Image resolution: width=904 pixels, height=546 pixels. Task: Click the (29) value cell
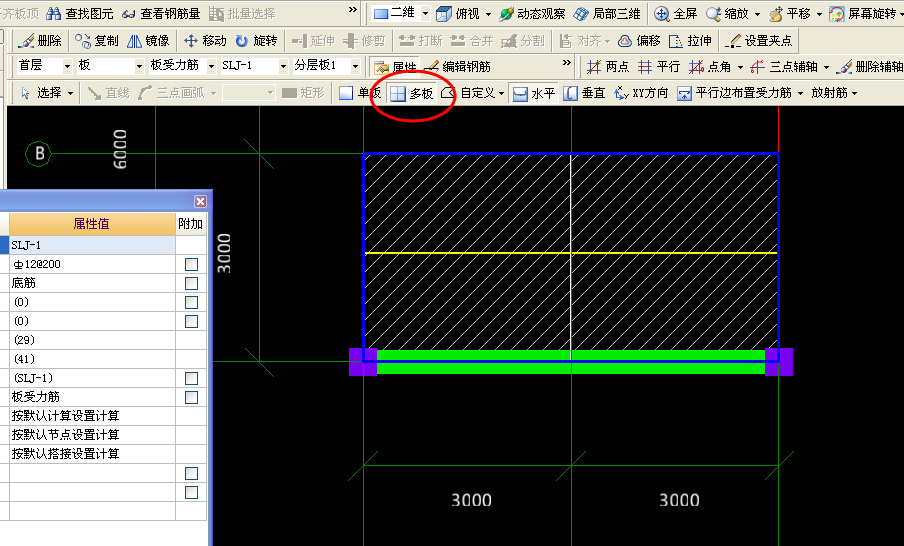point(92,340)
